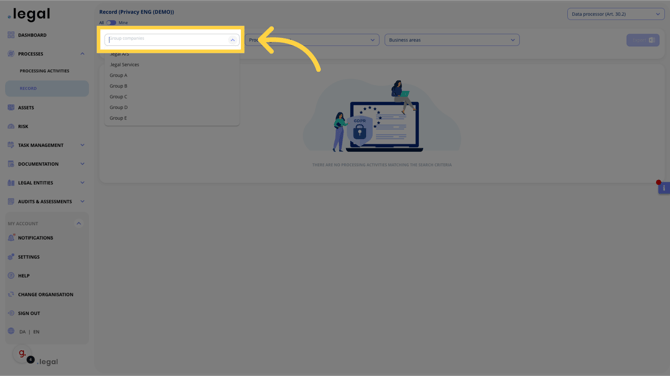The image size is (670, 376).
Task: Open the Business areas dropdown
Action: [x=452, y=40]
